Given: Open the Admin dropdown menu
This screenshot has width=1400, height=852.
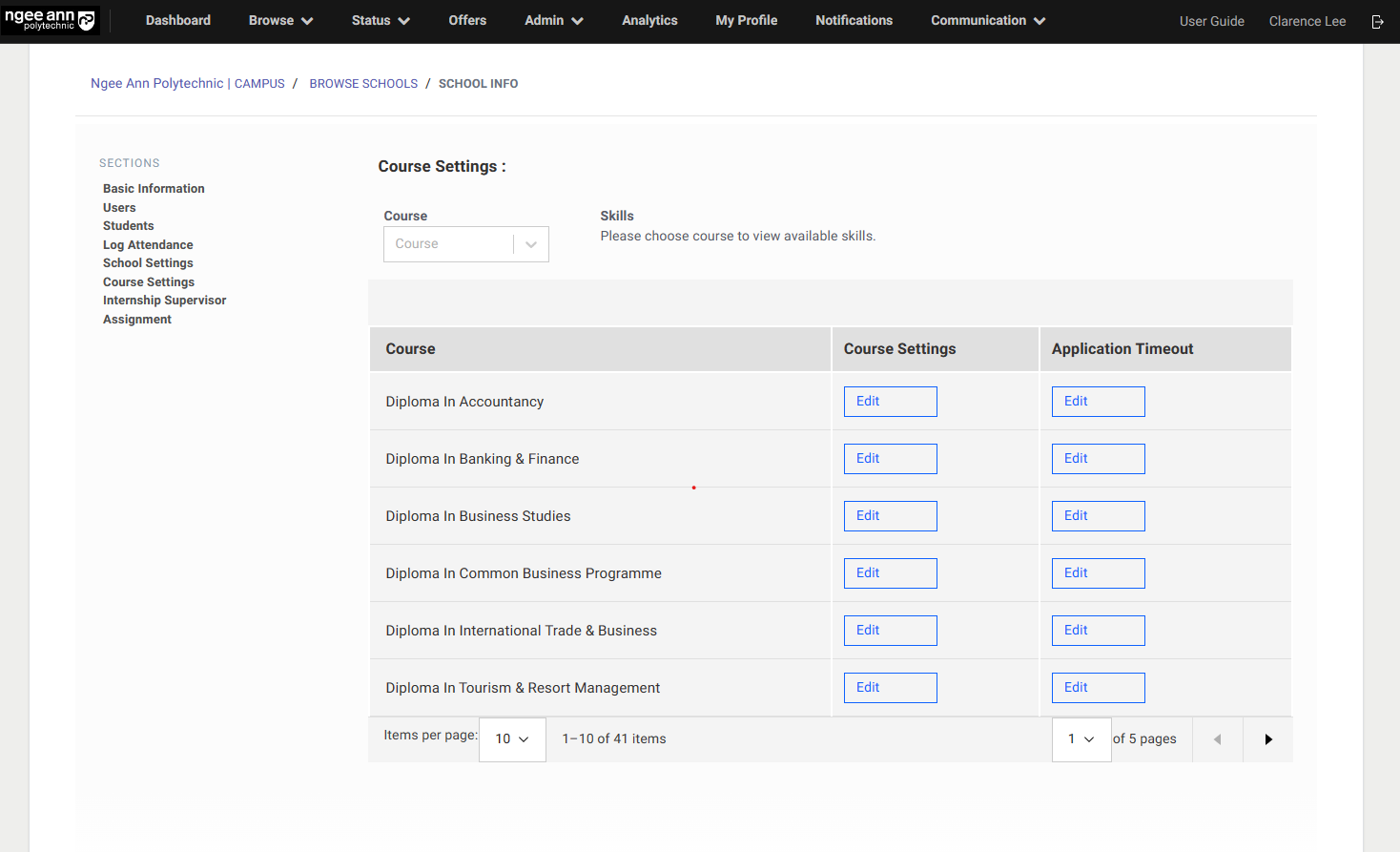Looking at the screenshot, I should pyautogui.click(x=553, y=20).
